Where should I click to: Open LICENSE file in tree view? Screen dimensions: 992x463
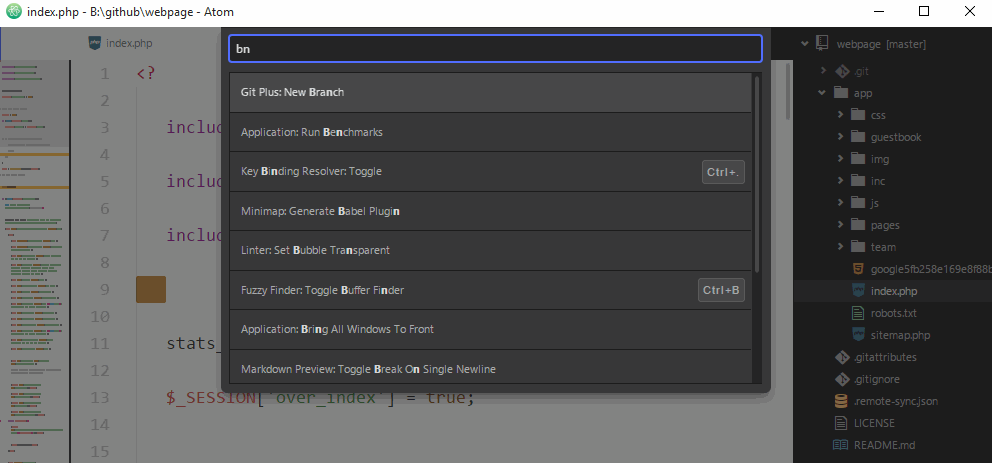pos(874,423)
